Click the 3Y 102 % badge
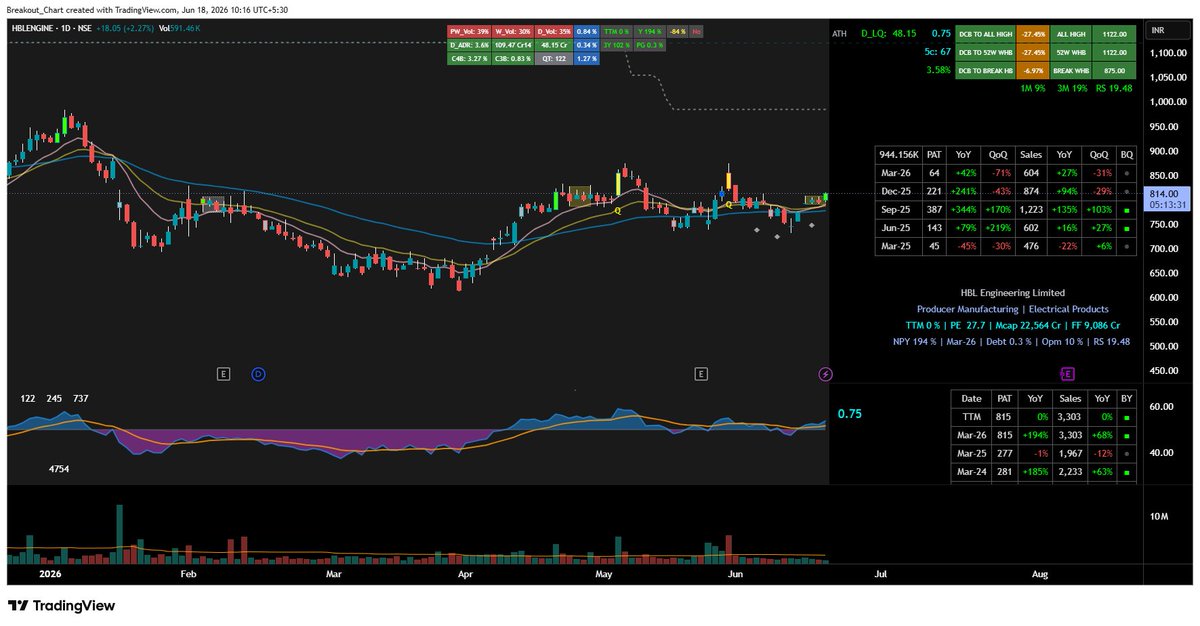Image resolution: width=1200 pixels, height=626 pixels. [x=618, y=45]
